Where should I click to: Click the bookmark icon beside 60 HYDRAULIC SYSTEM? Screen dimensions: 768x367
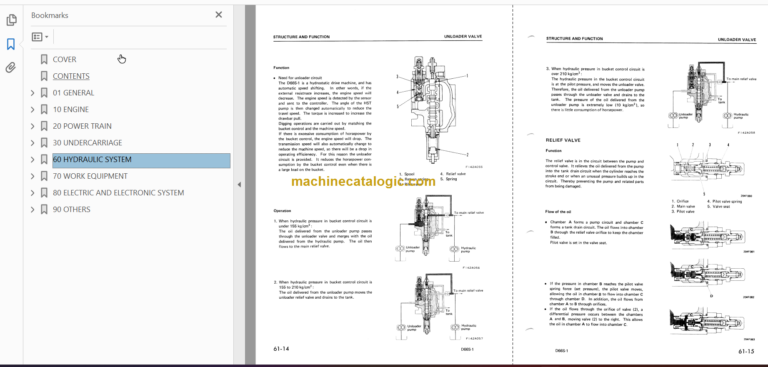coord(44,159)
